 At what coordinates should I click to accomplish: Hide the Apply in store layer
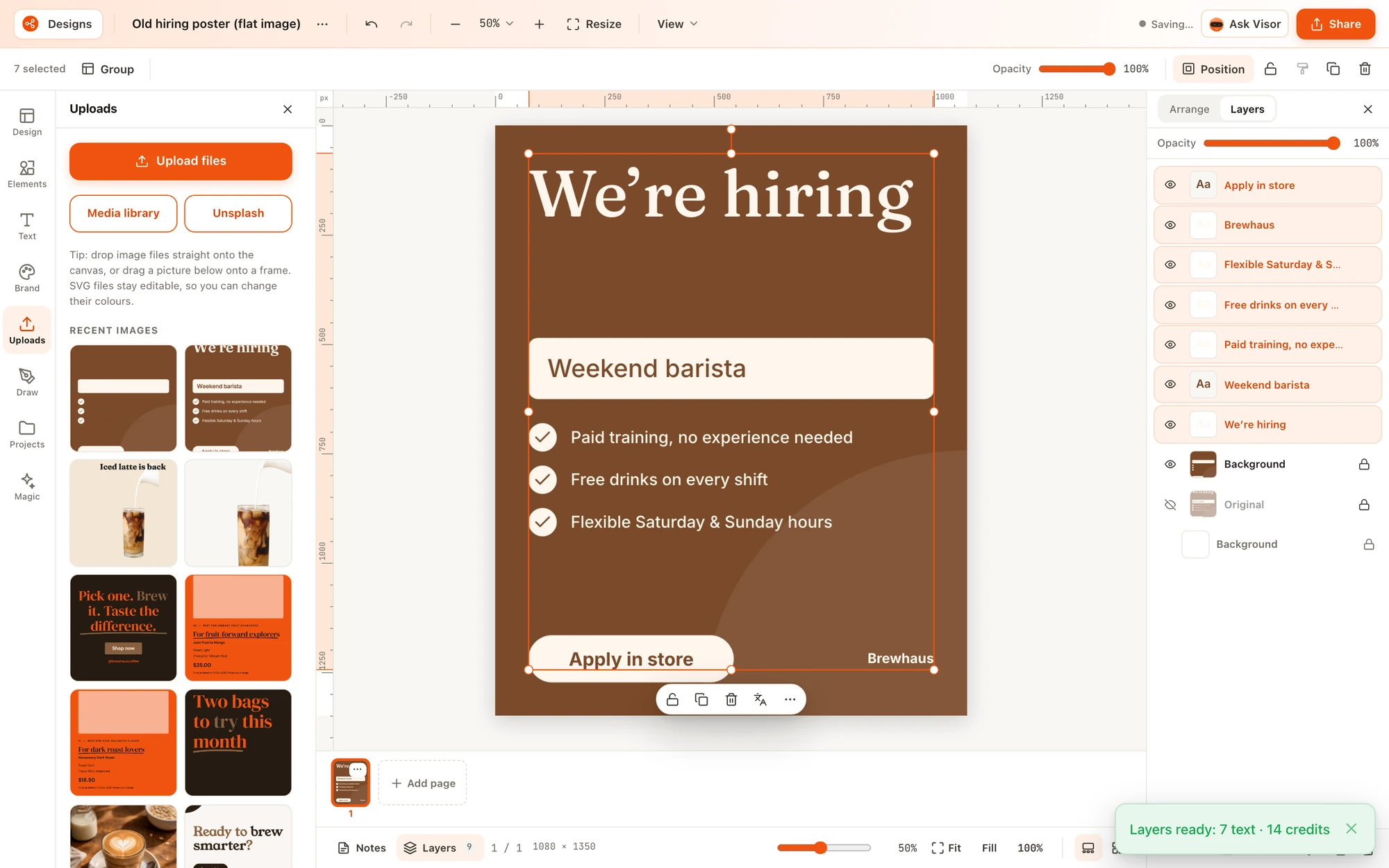click(x=1170, y=185)
